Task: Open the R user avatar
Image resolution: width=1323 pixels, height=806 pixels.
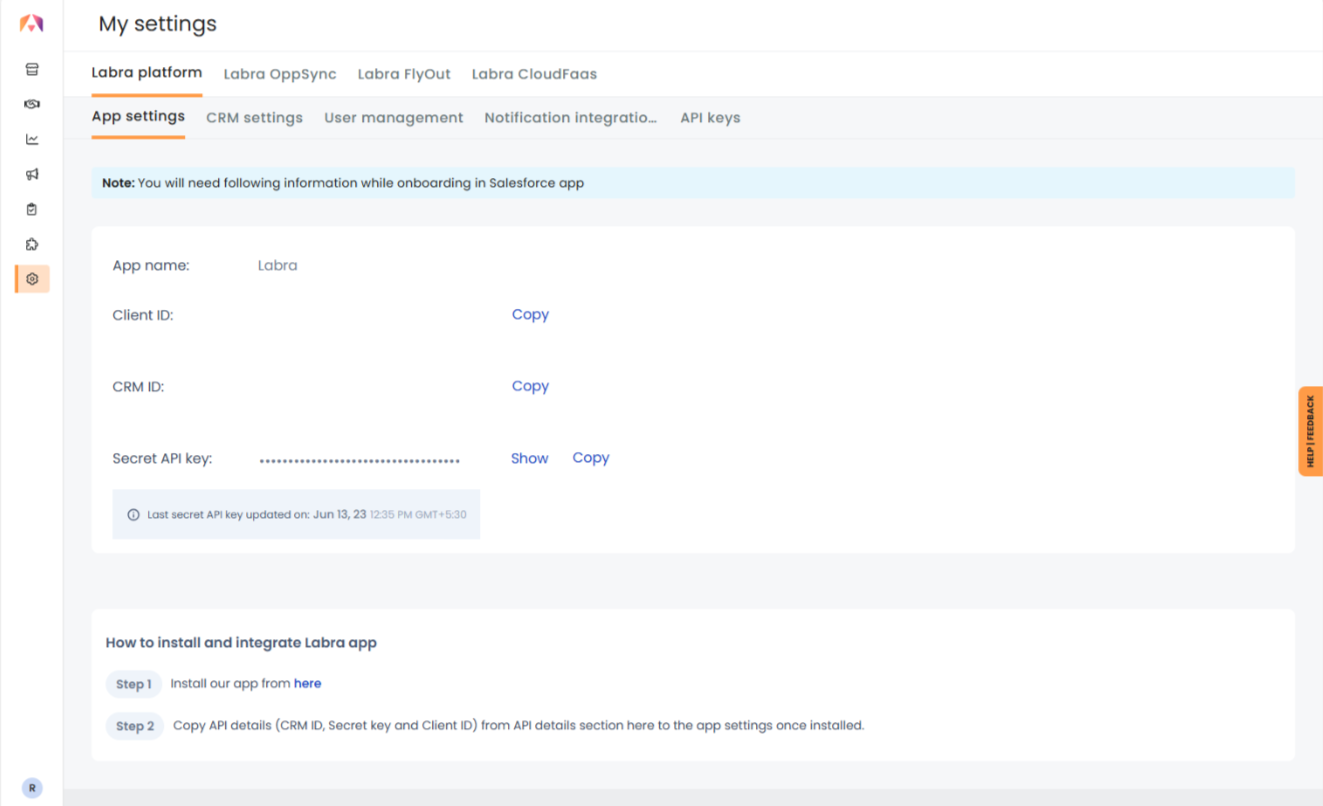Action: tap(32, 788)
